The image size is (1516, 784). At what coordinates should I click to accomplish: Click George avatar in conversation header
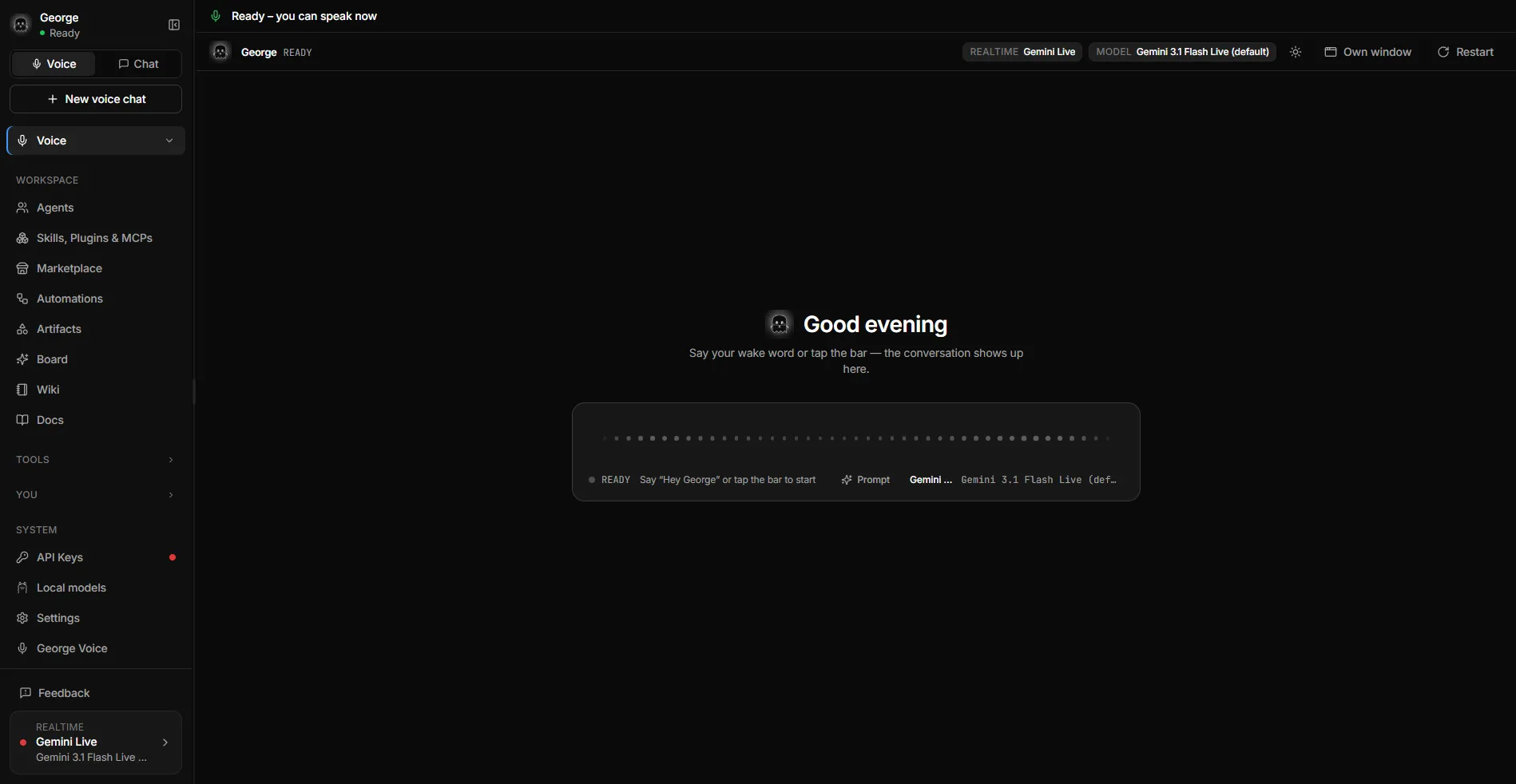[220, 52]
